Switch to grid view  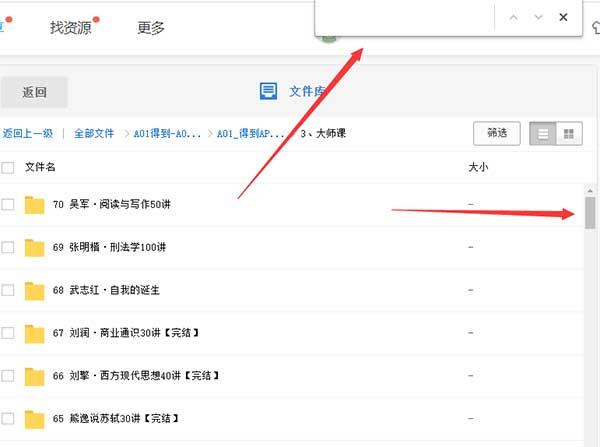[569, 134]
